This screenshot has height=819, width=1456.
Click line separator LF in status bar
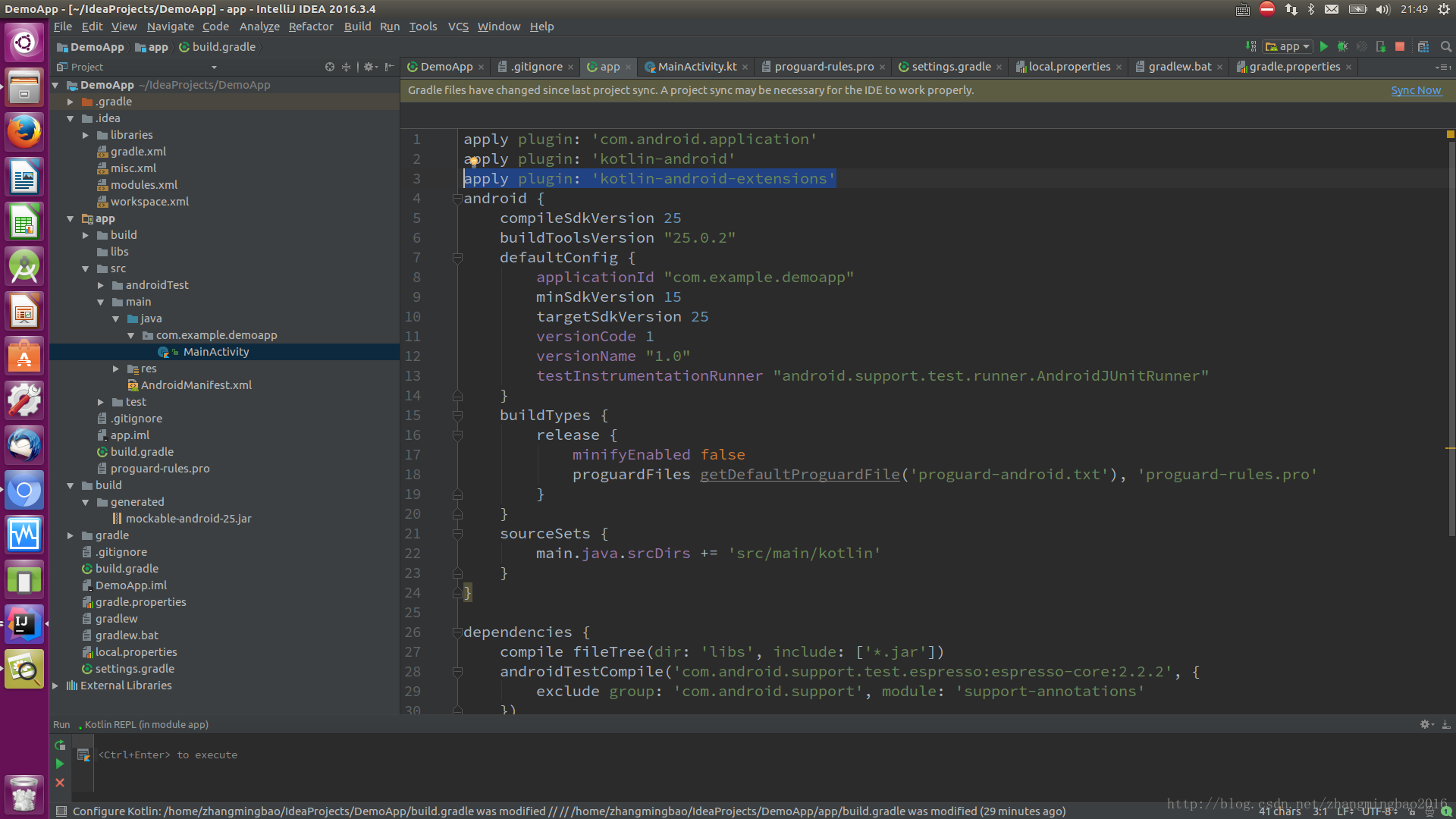pyautogui.click(x=1346, y=811)
